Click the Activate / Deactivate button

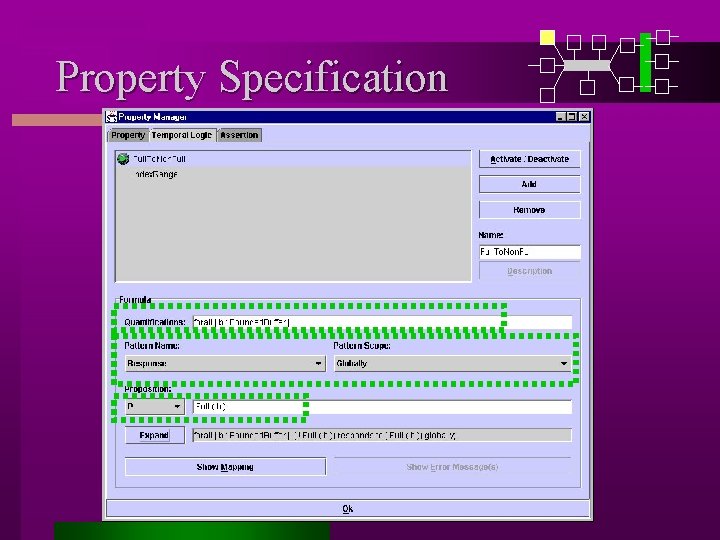[x=529, y=159]
